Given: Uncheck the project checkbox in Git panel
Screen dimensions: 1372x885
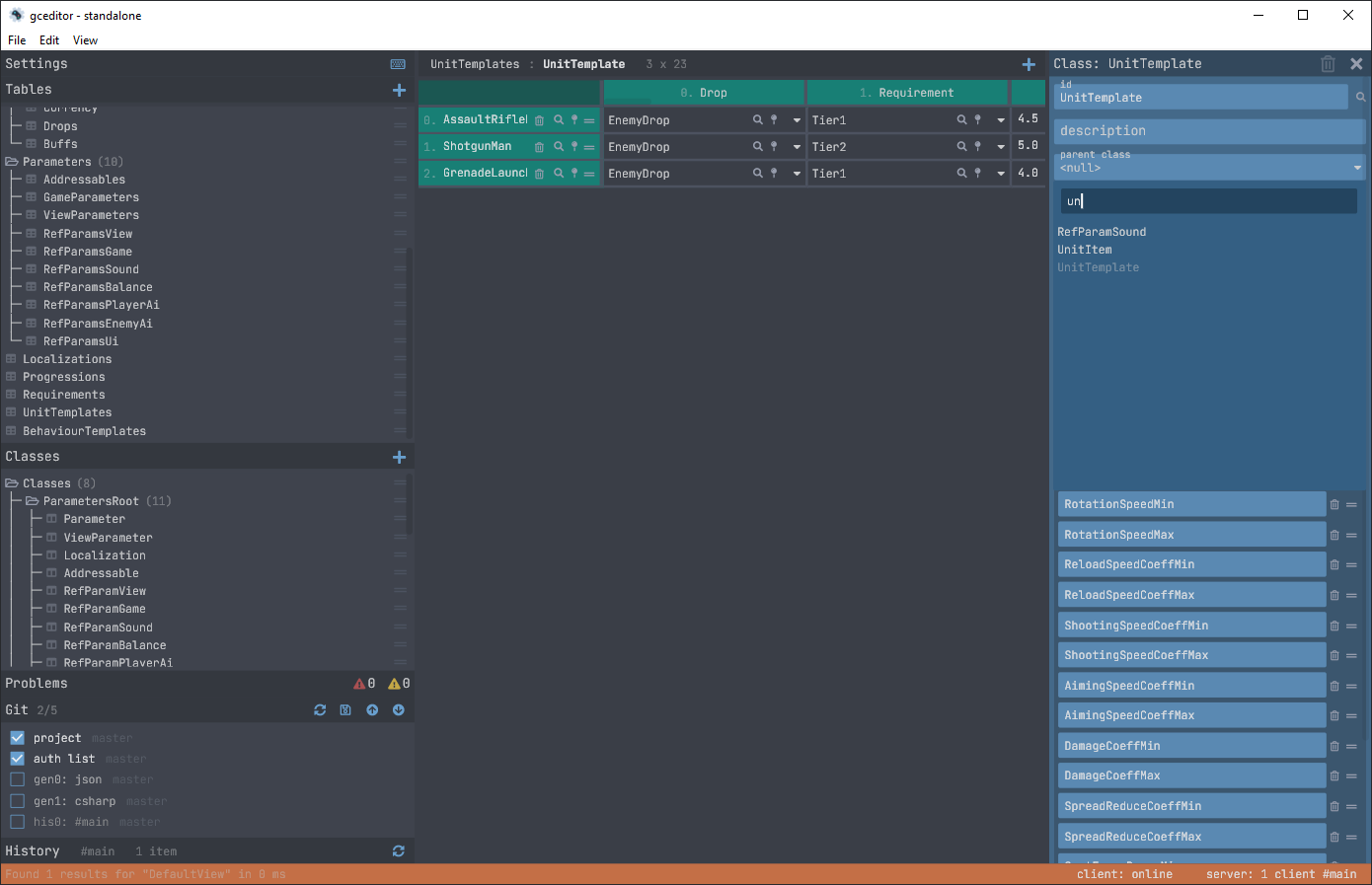Looking at the screenshot, I should (x=16, y=737).
